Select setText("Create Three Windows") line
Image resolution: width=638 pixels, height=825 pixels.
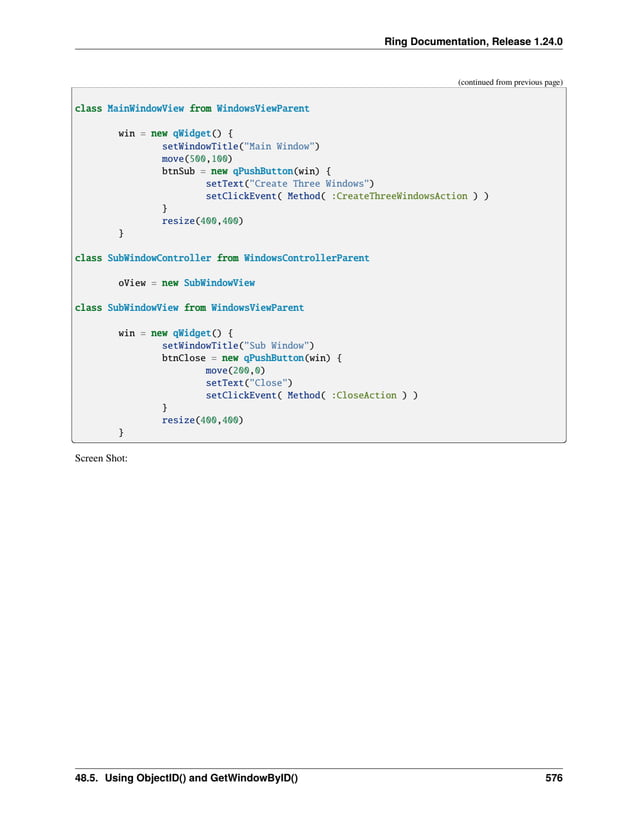[289, 184]
